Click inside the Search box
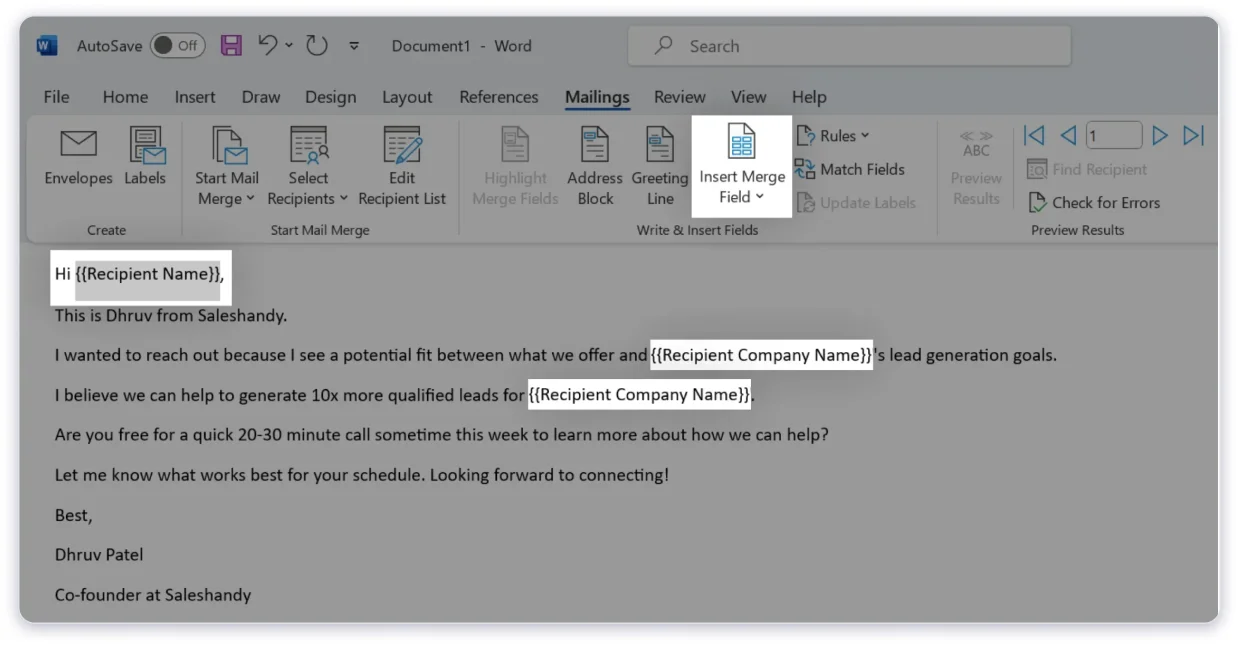Image resolution: width=1239 pixels, height=646 pixels. pyautogui.click(x=849, y=46)
